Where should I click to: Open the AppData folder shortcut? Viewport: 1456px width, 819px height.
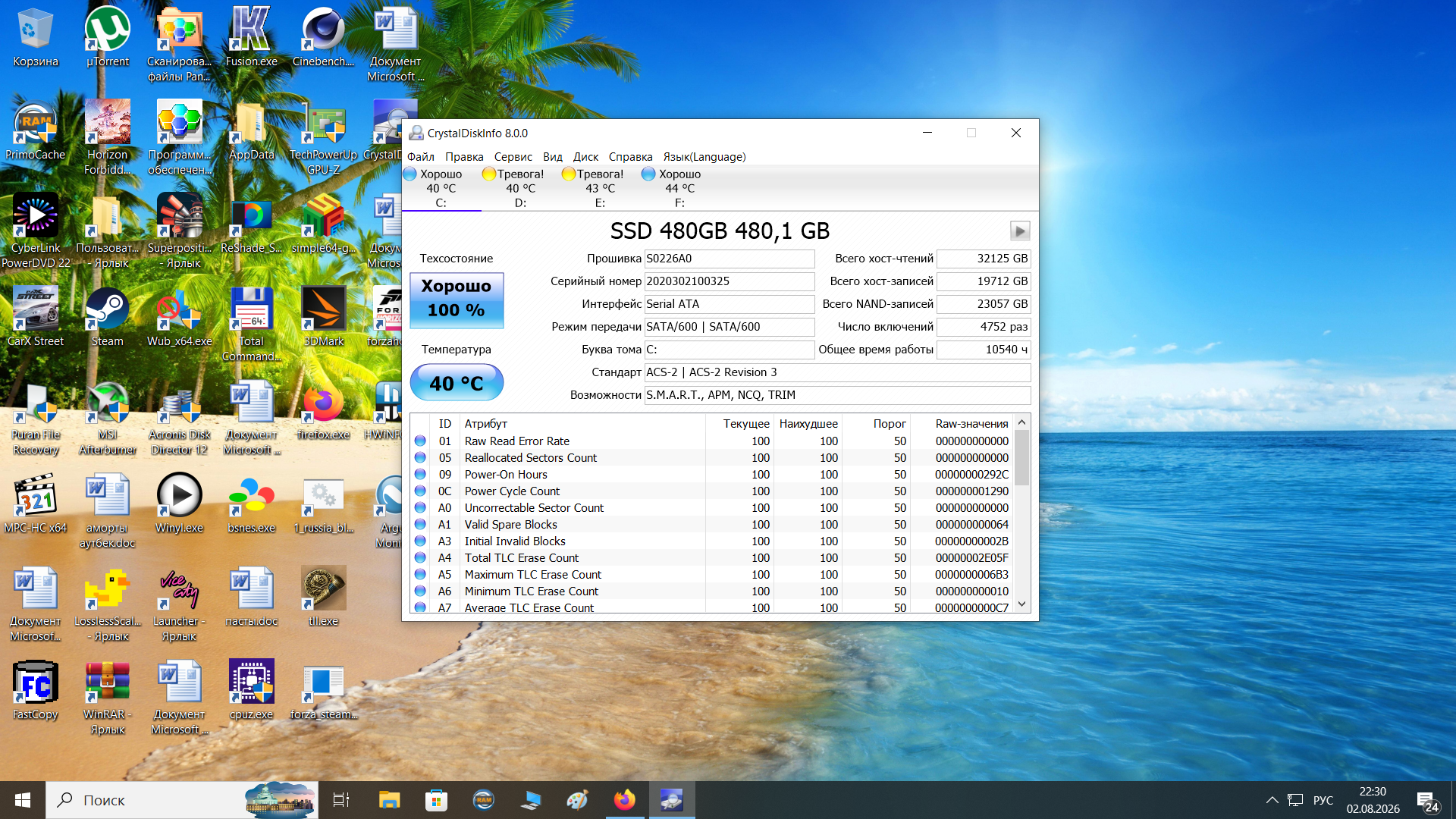tap(251, 131)
